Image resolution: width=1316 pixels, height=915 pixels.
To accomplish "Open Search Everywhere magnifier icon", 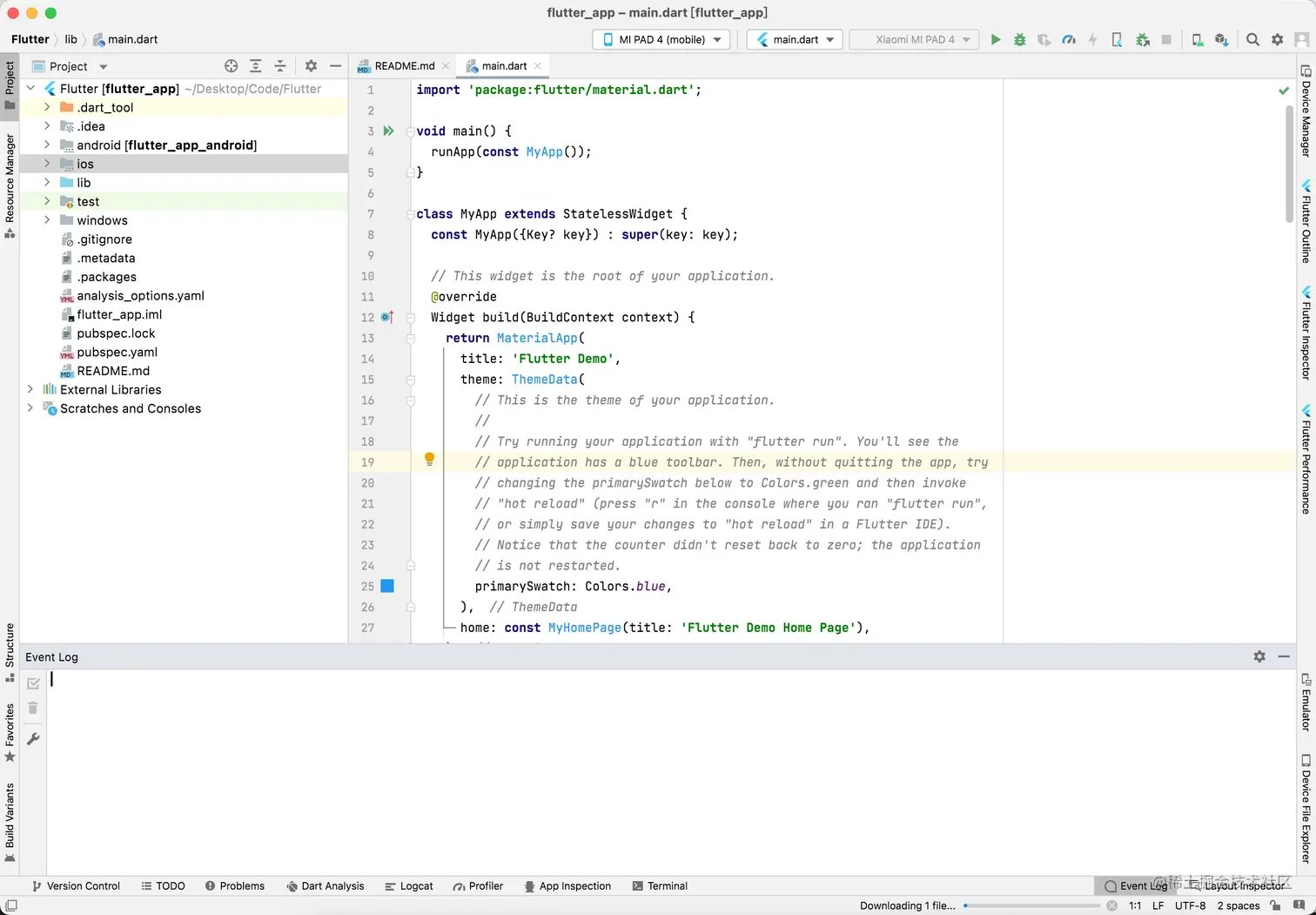I will [x=1252, y=39].
